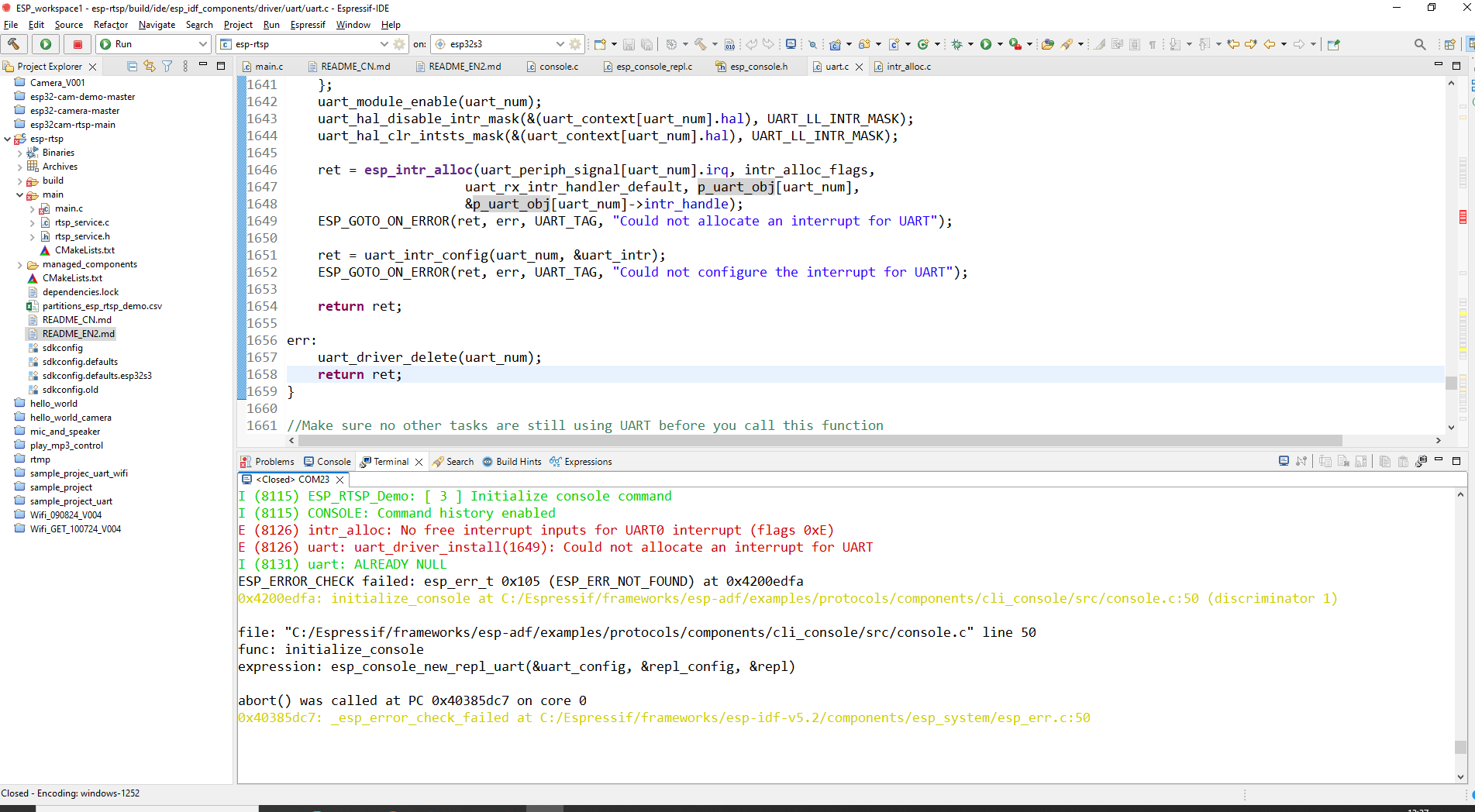
Task: Launch the project with the green Run button
Action: pyautogui.click(x=46, y=44)
